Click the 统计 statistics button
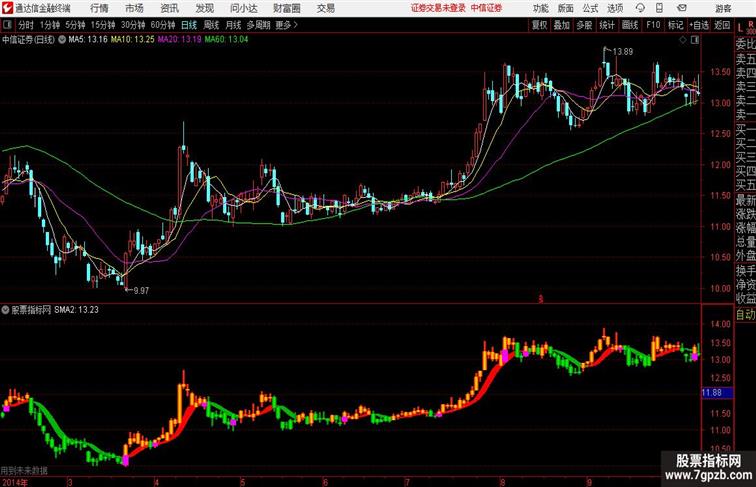Viewport: 756px width, 487px height. pos(607,25)
